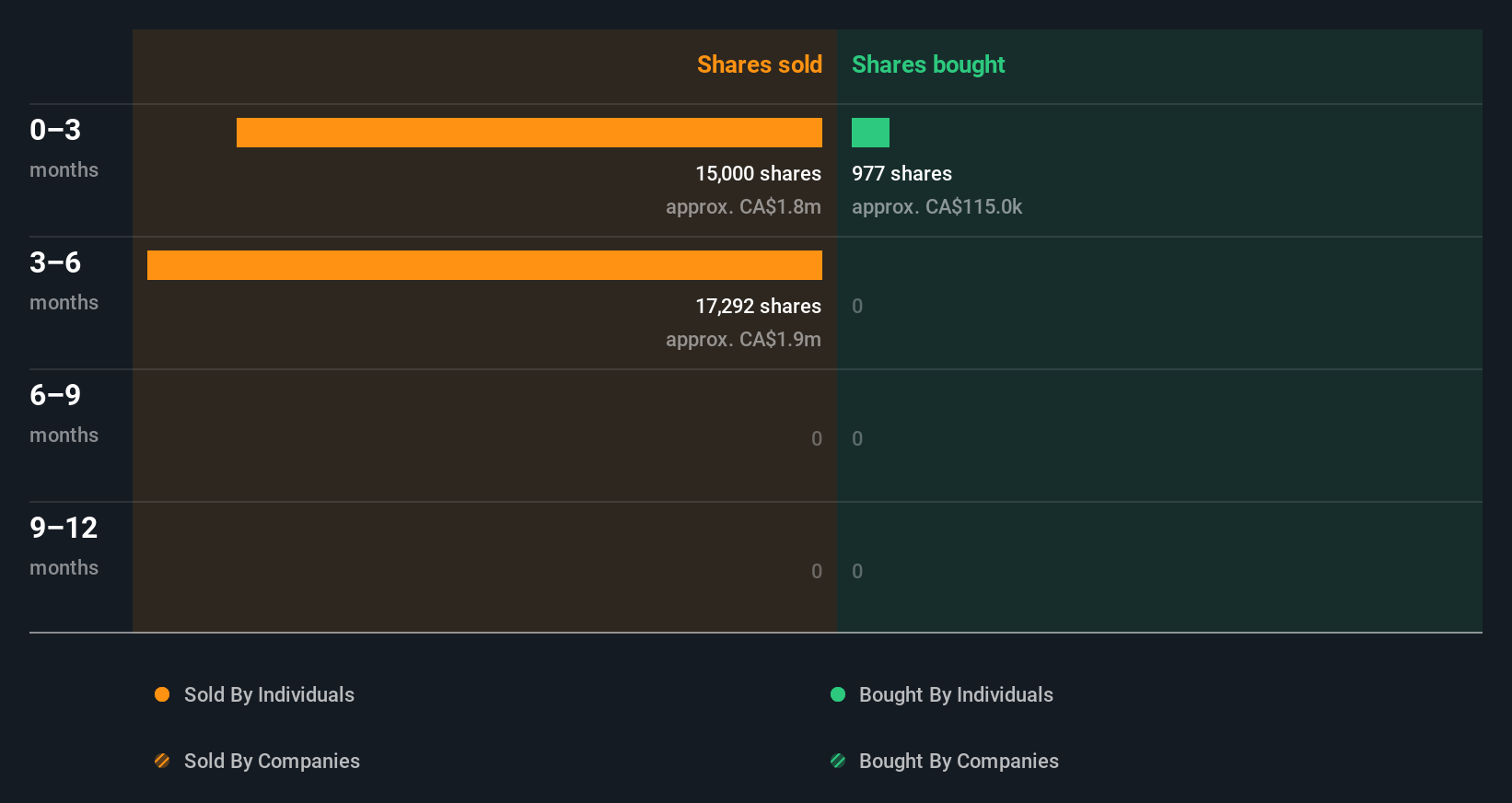The width and height of the screenshot is (1512, 803).
Task: Toggle the Sold By Companies legend label
Action: (x=272, y=761)
